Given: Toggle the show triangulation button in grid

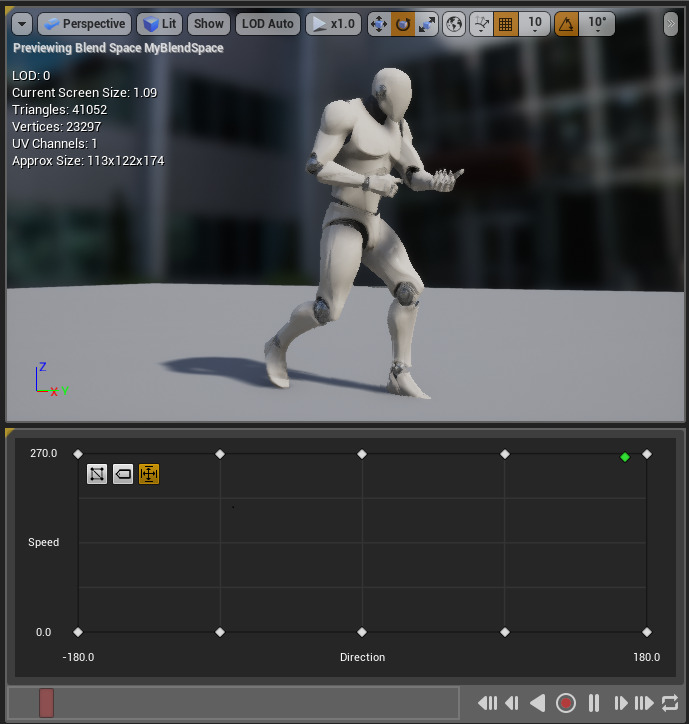Looking at the screenshot, I should [97, 474].
